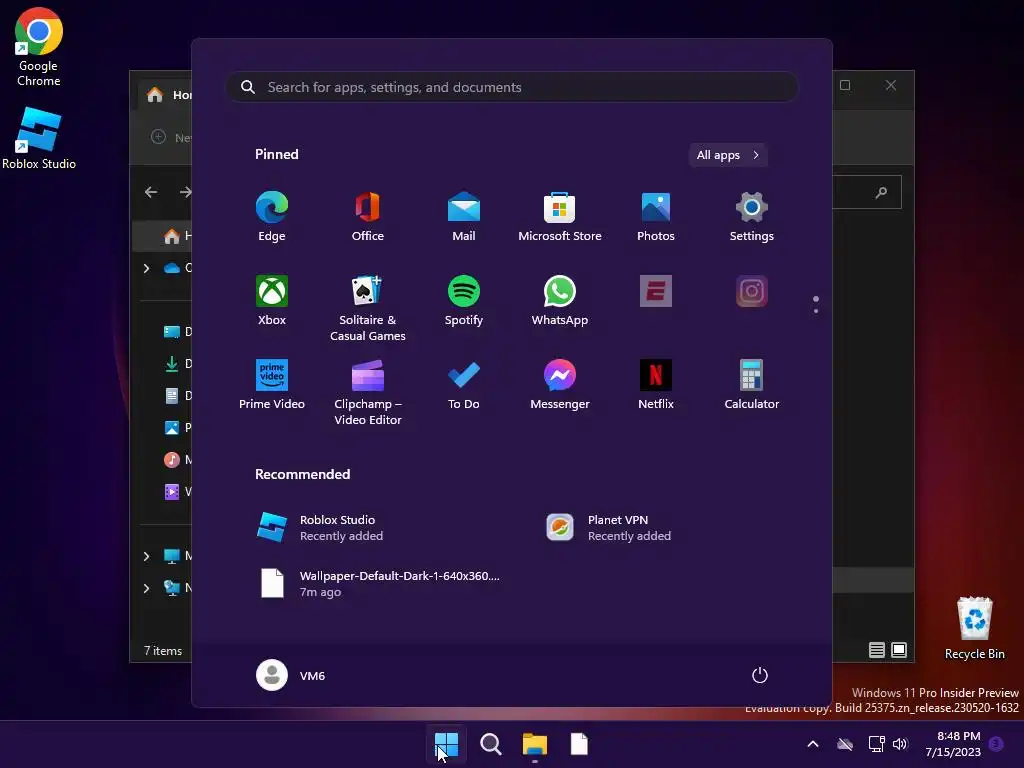Click Forward arrow in File Explorer

(x=185, y=192)
